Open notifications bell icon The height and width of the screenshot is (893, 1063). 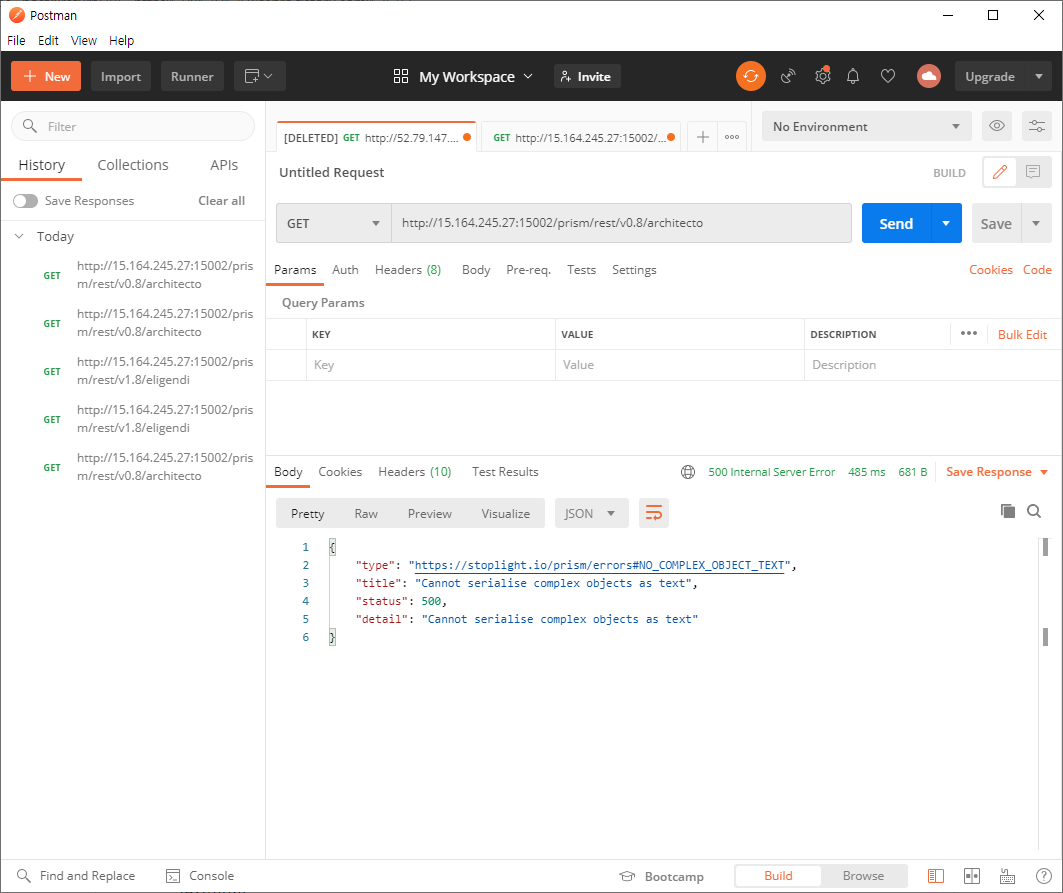pyautogui.click(x=853, y=77)
